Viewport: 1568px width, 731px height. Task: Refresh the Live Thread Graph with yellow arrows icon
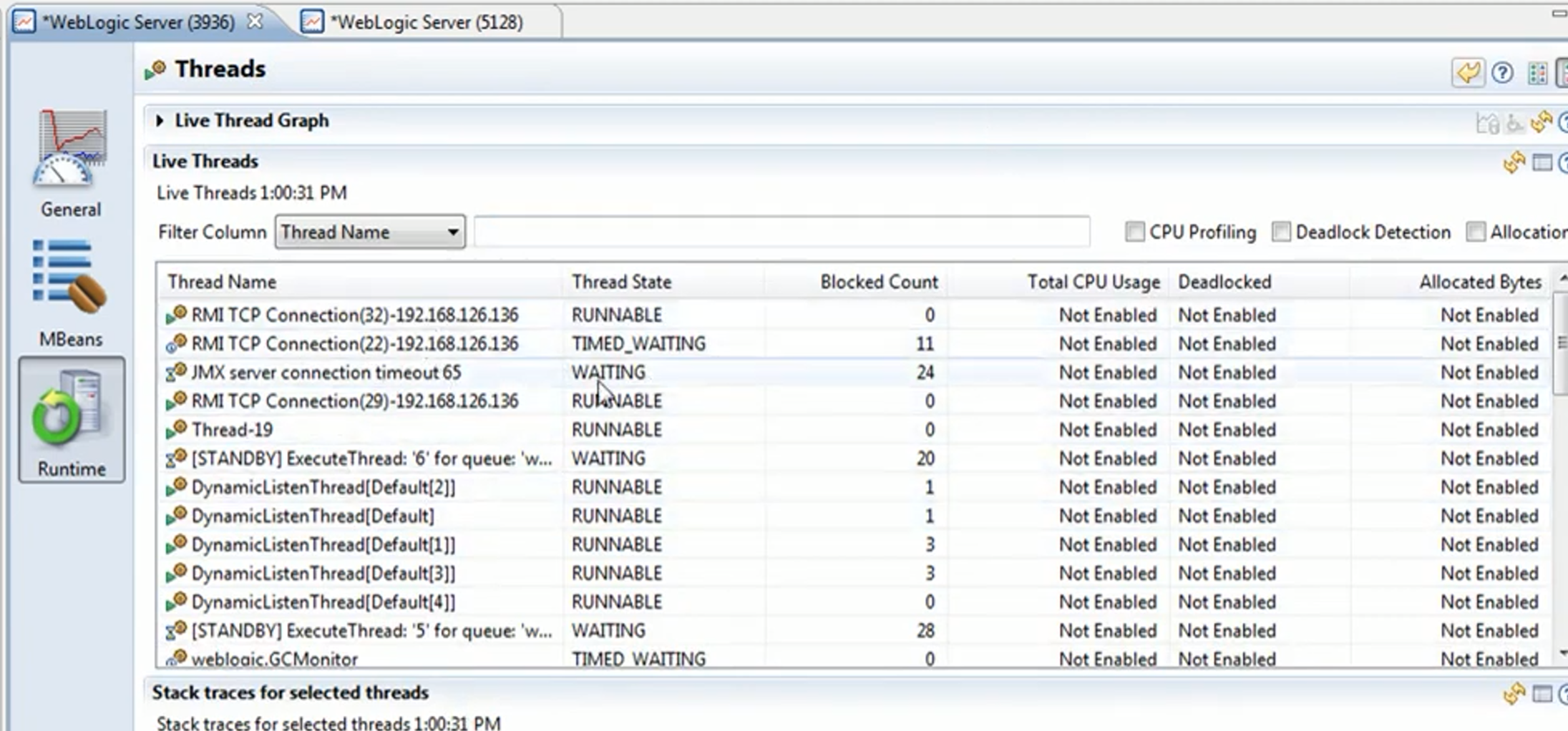tap(1541, 122)
